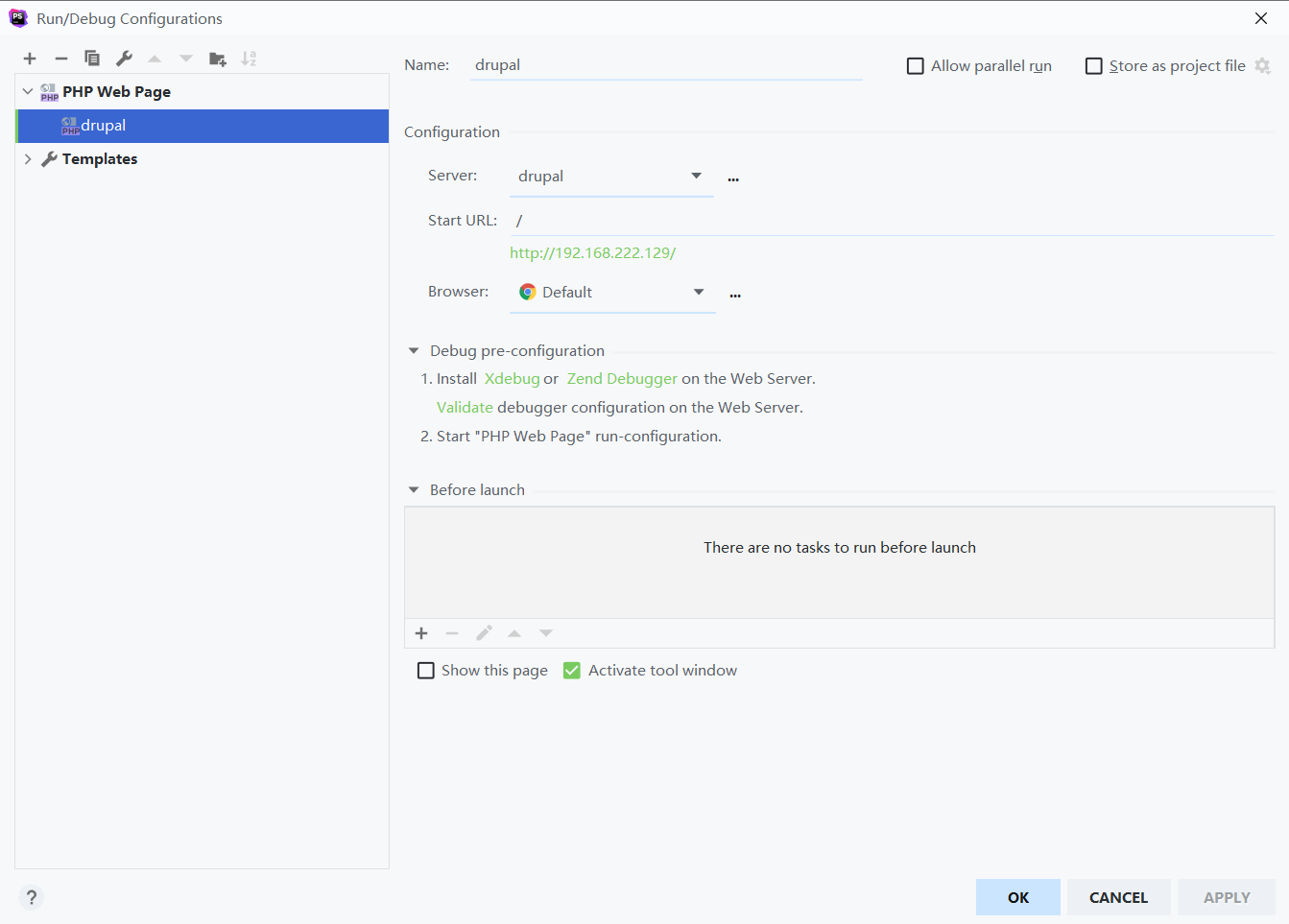
Task: Edit templates via wrench toolbar icon
Action: pos(124,59)
